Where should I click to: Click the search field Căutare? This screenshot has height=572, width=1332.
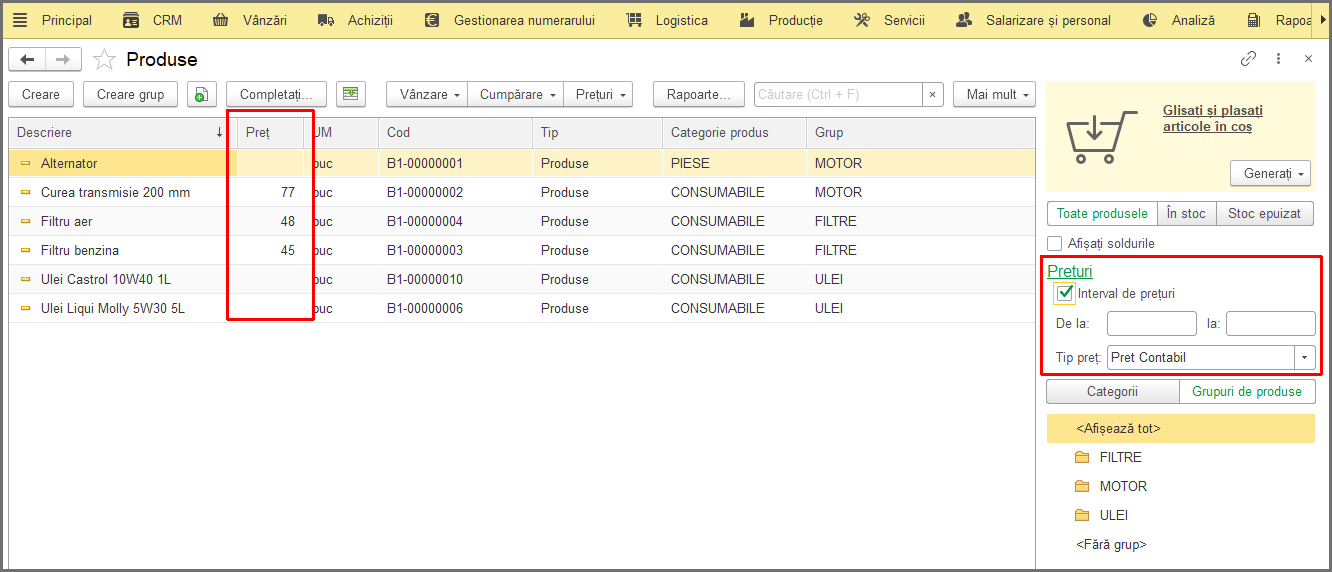point(838,94)
